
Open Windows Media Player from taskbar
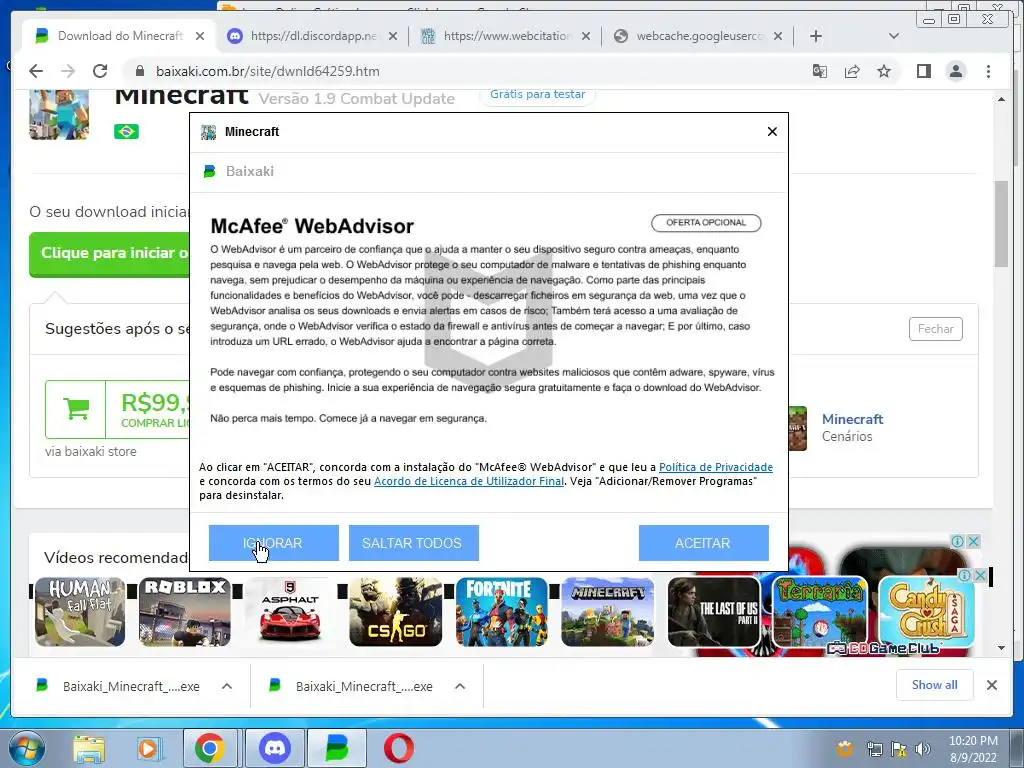(148, 748)
